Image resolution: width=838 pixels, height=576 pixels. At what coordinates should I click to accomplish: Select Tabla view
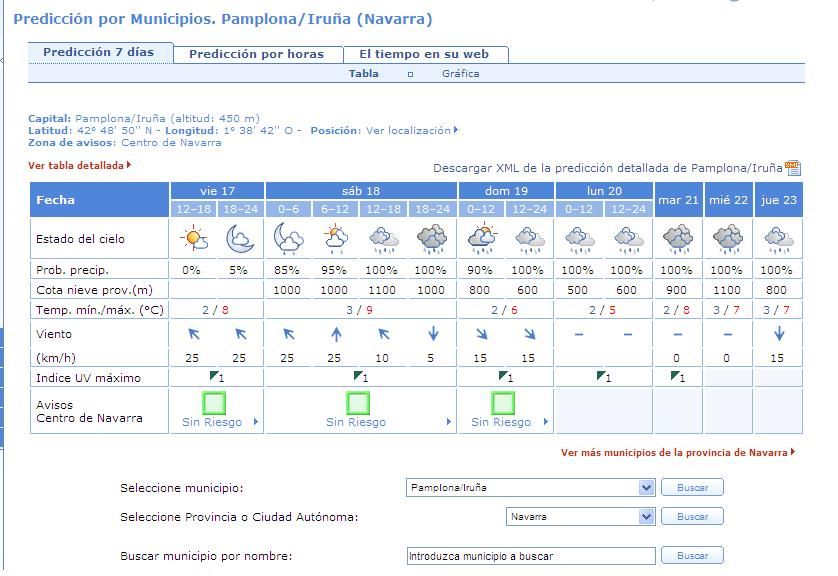click(x=363, y=74)
